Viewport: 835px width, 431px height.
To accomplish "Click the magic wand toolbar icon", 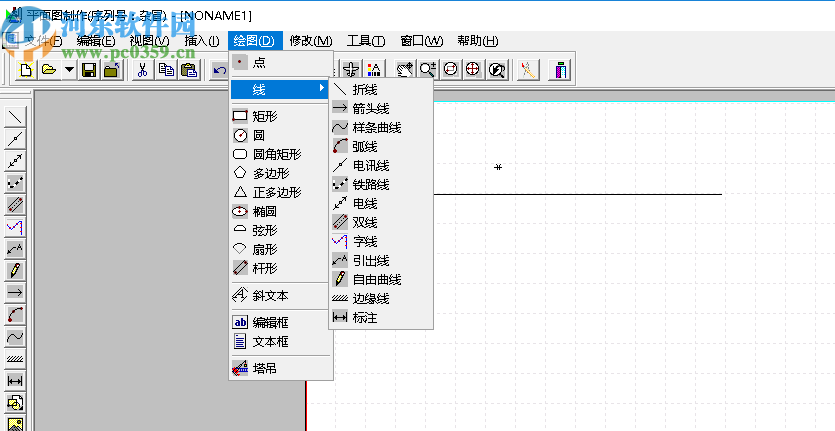I will click(x=528, y=70).
